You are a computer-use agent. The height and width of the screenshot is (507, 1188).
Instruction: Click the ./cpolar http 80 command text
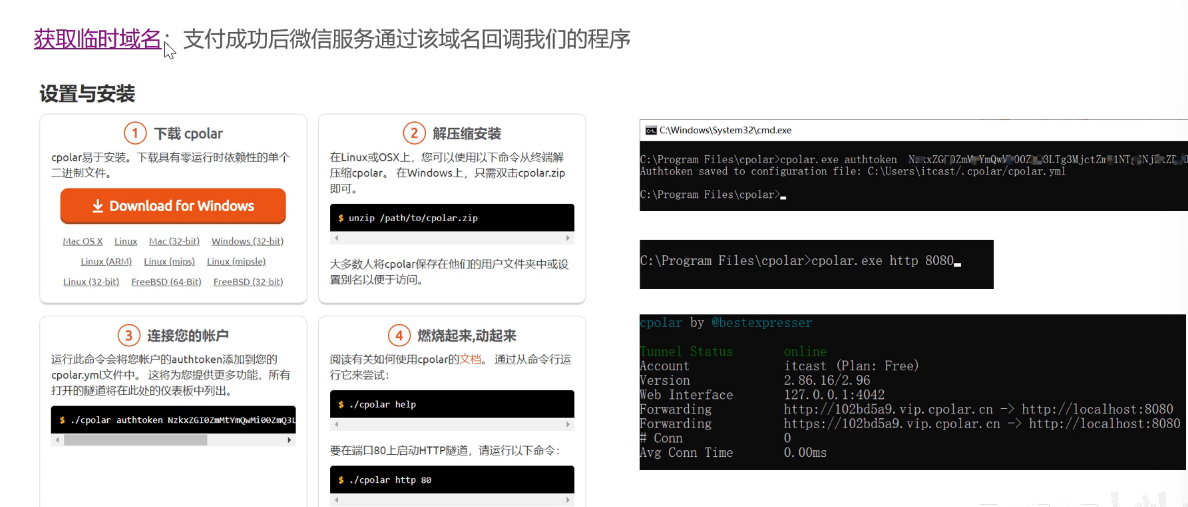389,480
